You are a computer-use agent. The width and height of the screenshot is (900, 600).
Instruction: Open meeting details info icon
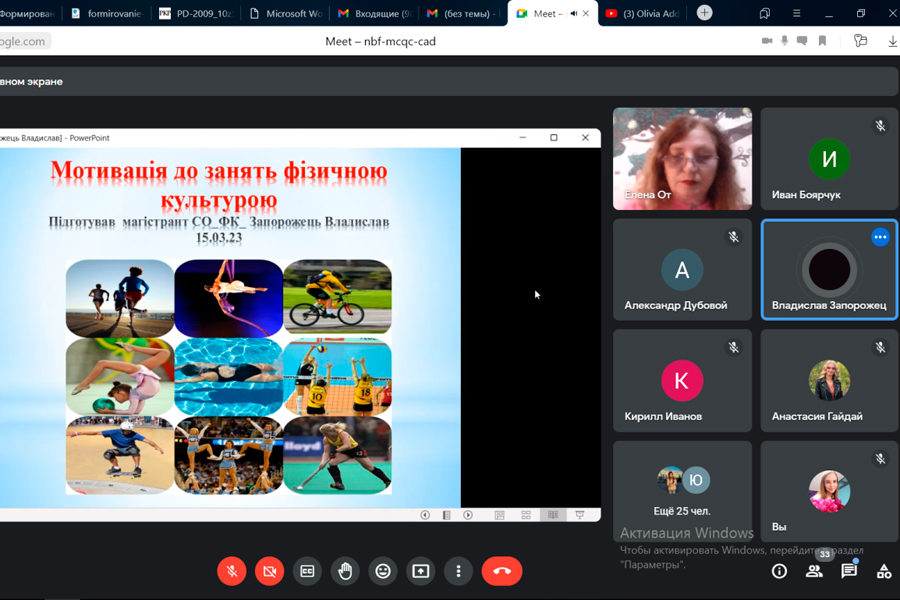(779, 571)
